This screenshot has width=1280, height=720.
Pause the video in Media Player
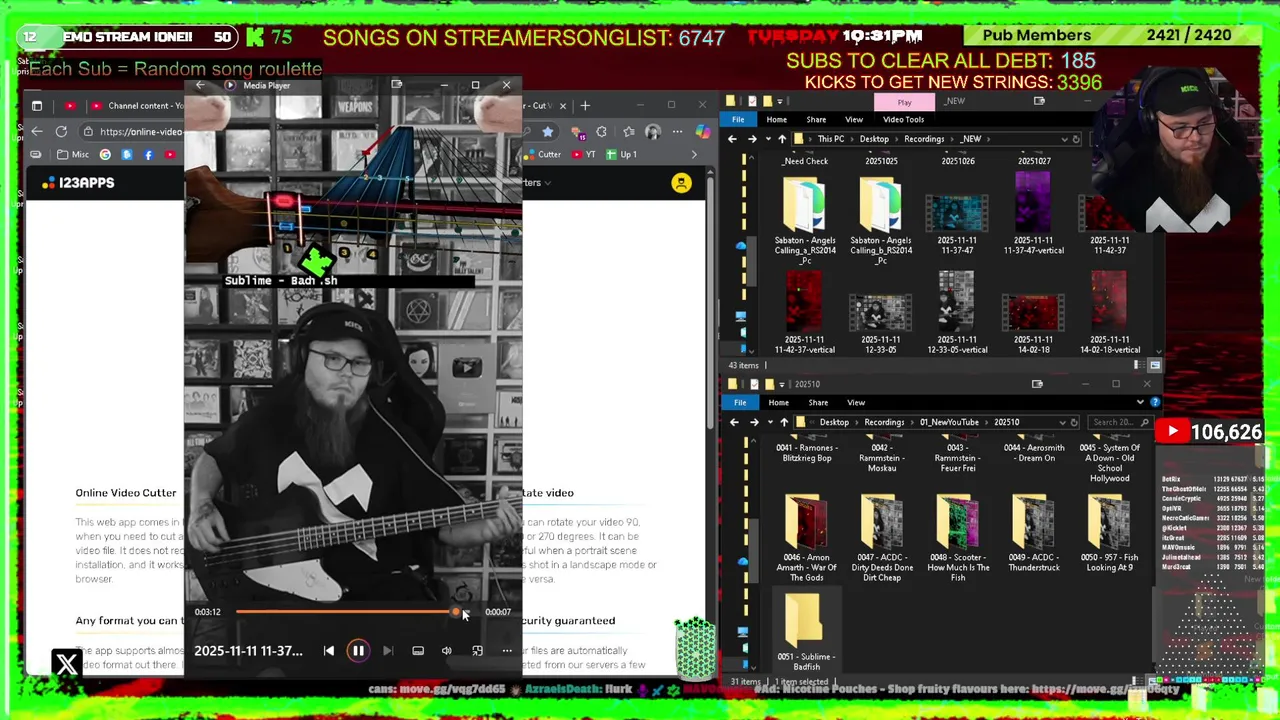pyautogui.click(x=358, y=651)
